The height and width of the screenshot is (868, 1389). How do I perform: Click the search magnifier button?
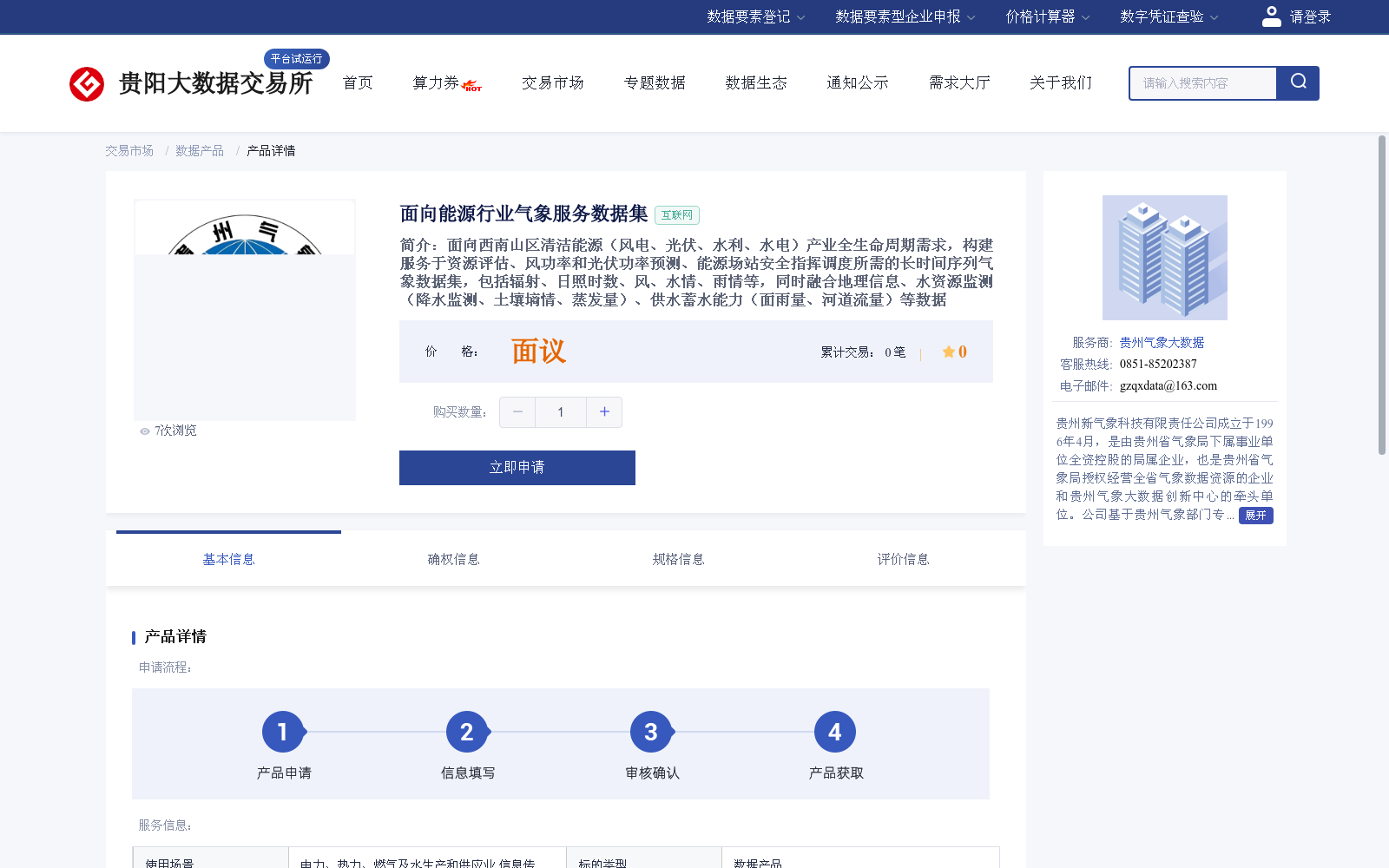[1298, 83]
